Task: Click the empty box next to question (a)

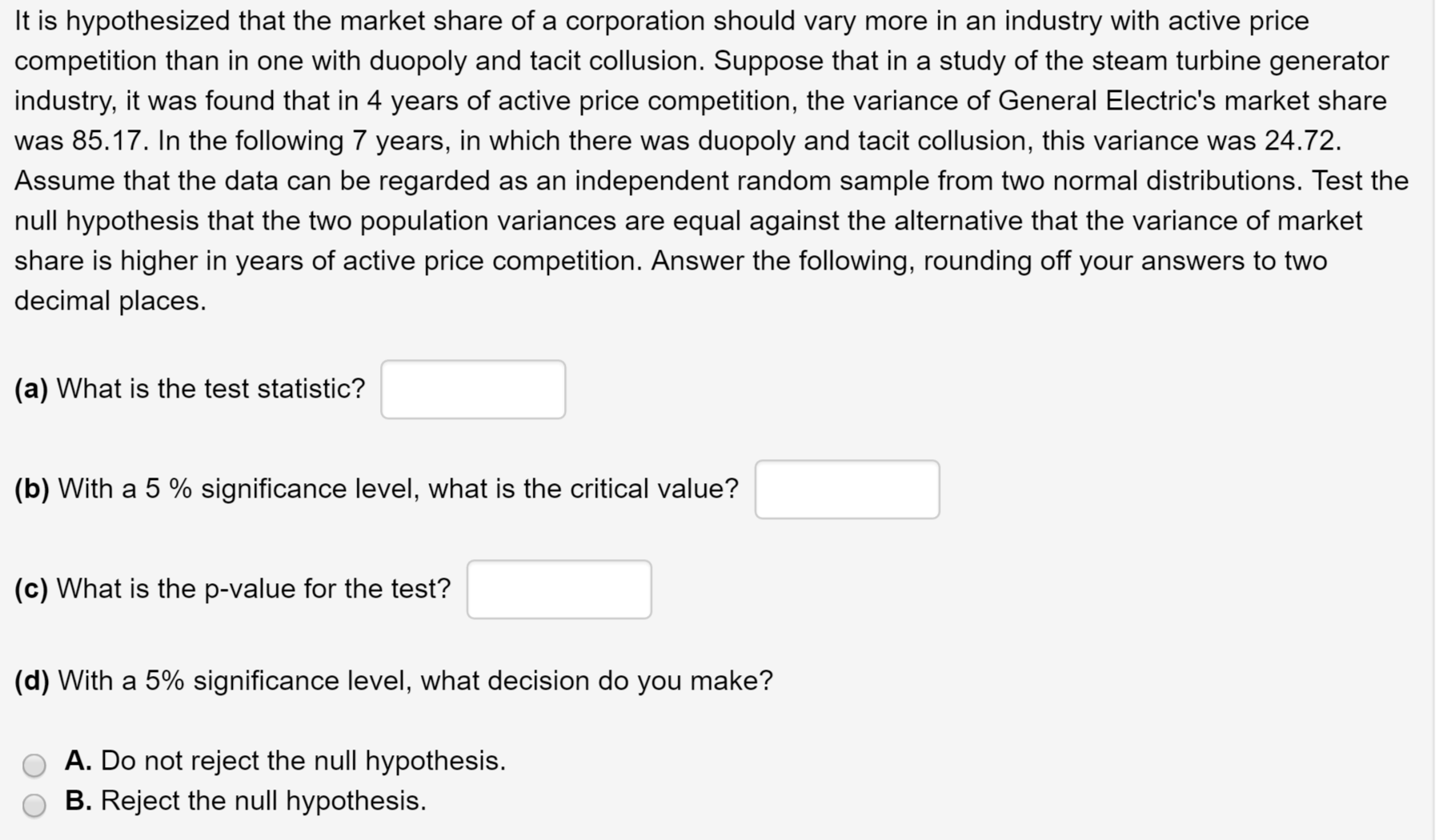Action: (x=472, y=389)
